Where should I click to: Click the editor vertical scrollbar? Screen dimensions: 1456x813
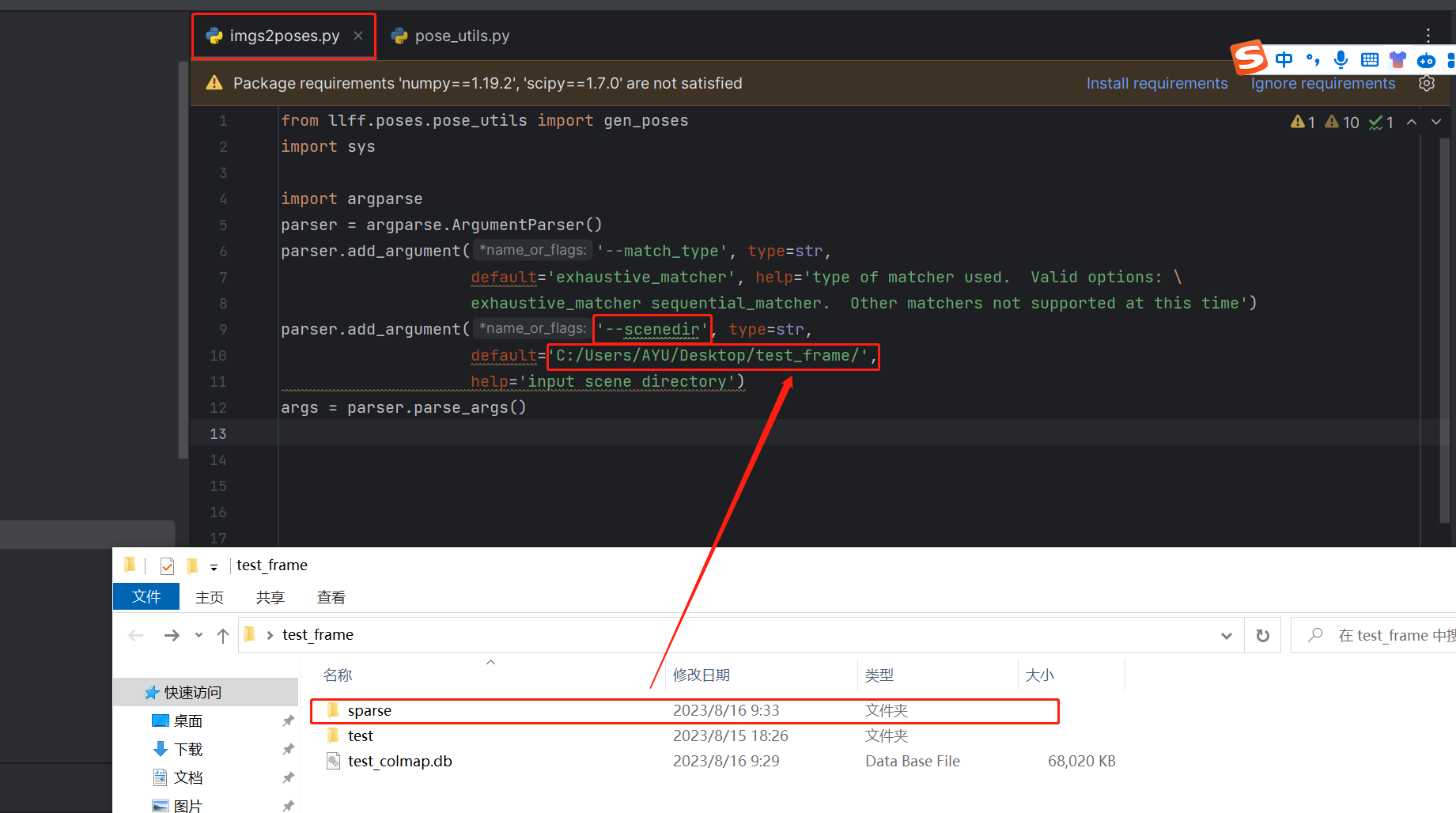pos(1444,331)
